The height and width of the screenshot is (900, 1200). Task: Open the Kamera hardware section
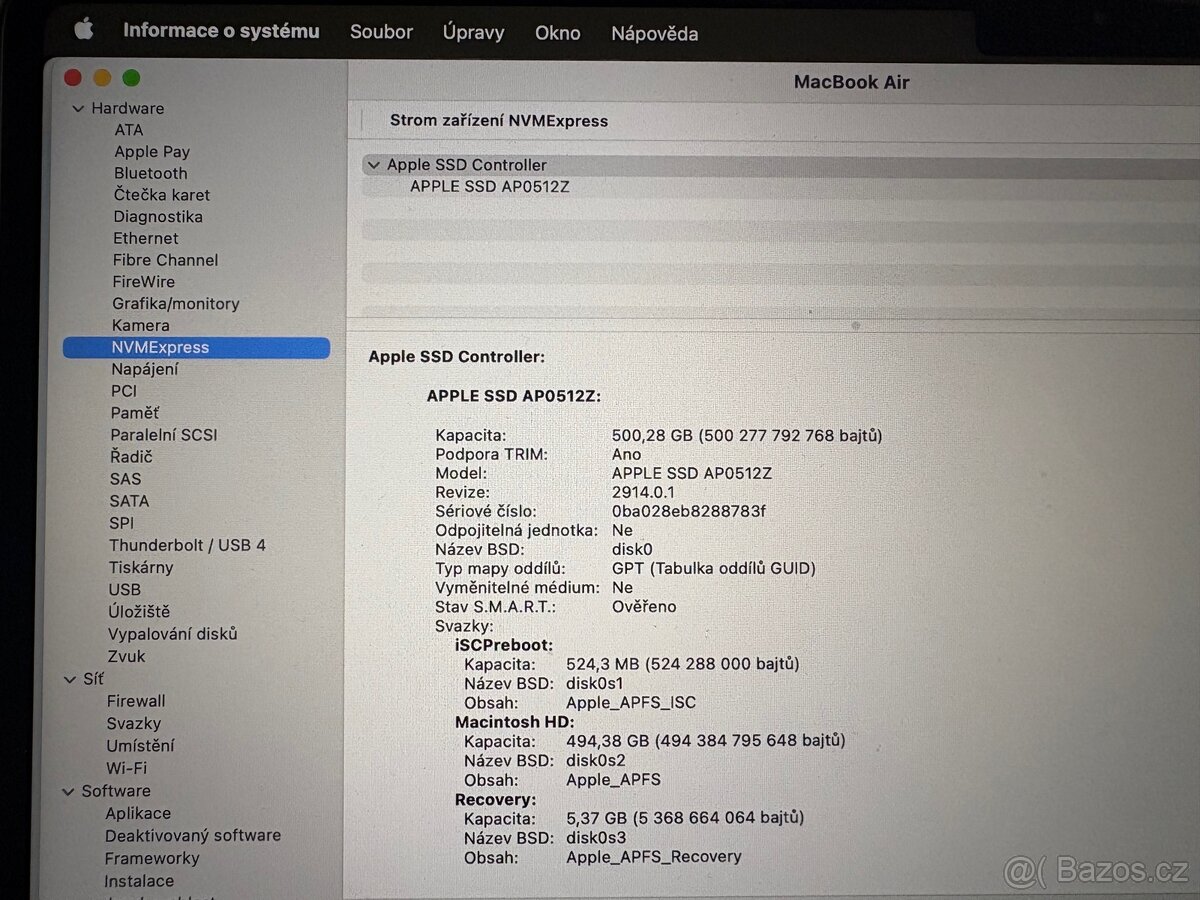pos(140,325)
